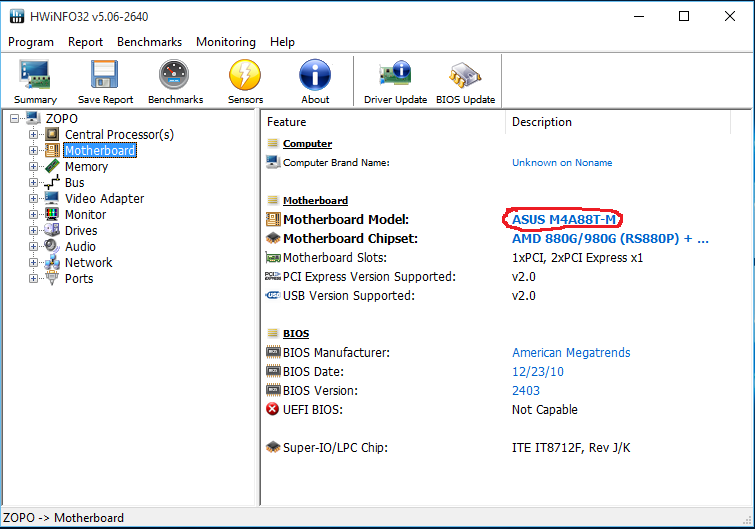Click the AMD 880G/980G chipset link
The width and height of the screenshot is (755, 529).
coord(610,238)
